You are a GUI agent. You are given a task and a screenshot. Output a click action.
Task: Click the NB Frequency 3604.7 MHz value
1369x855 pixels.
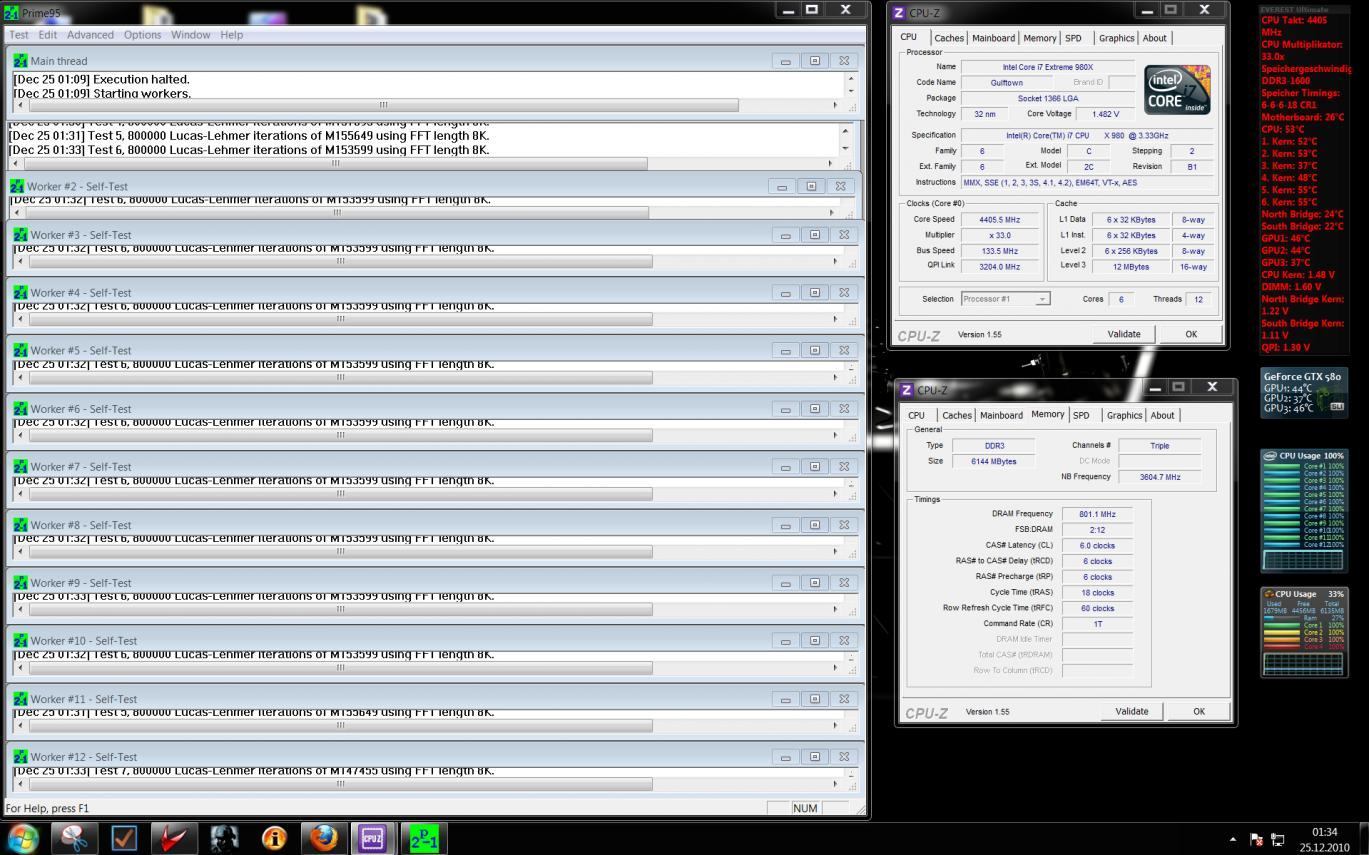tap(1160, 477)
